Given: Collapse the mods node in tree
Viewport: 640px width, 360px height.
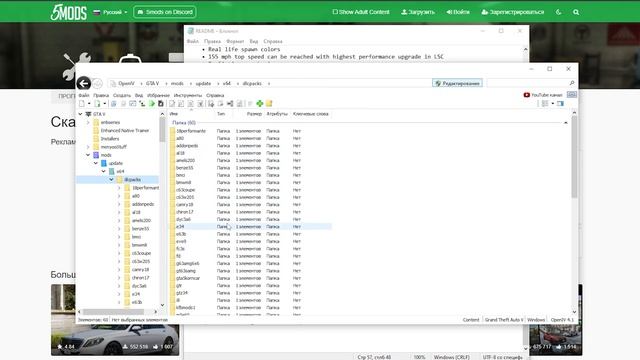Looking at the screenshot, I should coord(88,155).
